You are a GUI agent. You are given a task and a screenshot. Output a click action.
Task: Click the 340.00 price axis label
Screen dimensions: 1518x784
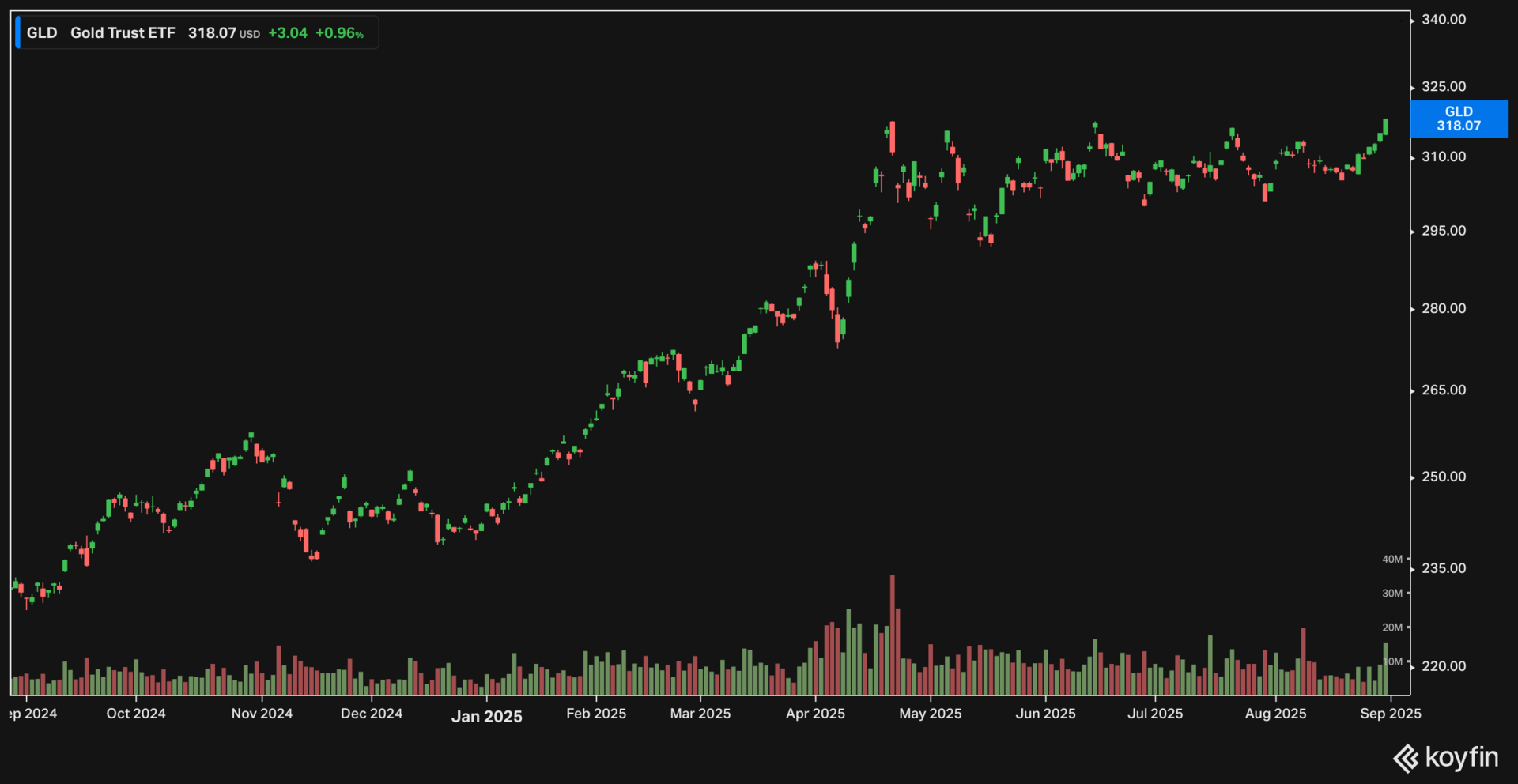1444,20
